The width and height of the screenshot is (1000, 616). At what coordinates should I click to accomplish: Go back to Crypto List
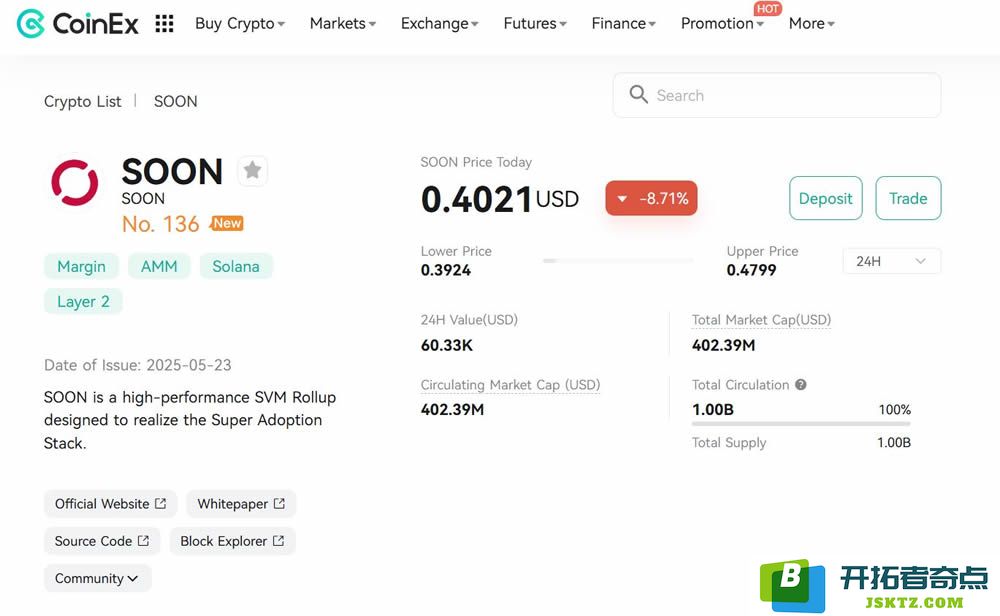(82, 101)
